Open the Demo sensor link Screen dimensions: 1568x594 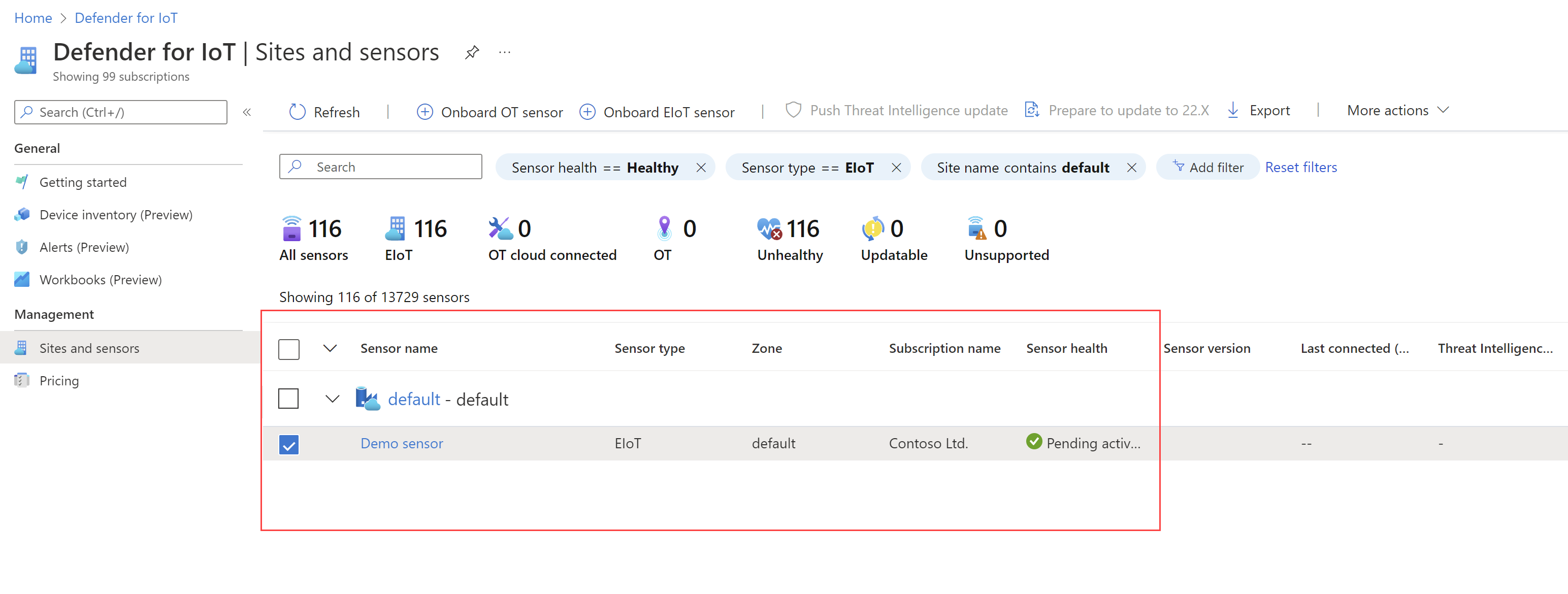[402, 444]
